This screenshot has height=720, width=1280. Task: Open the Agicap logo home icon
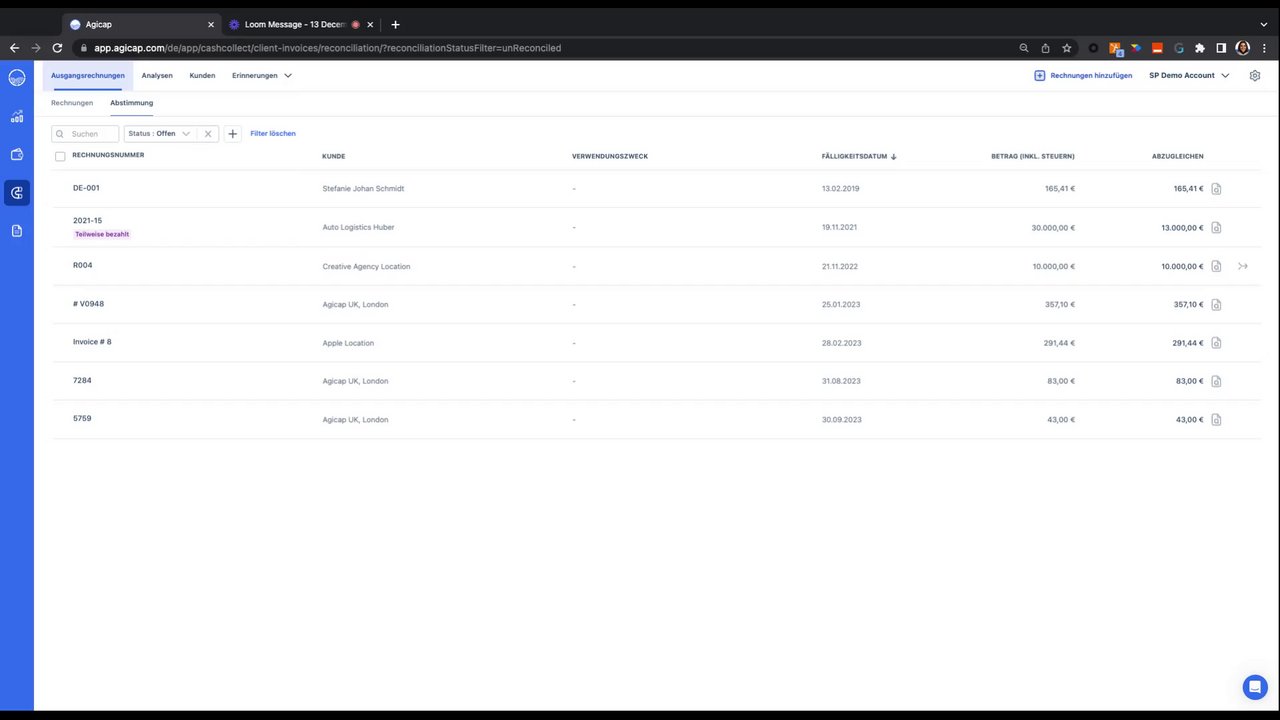point(17,77)
